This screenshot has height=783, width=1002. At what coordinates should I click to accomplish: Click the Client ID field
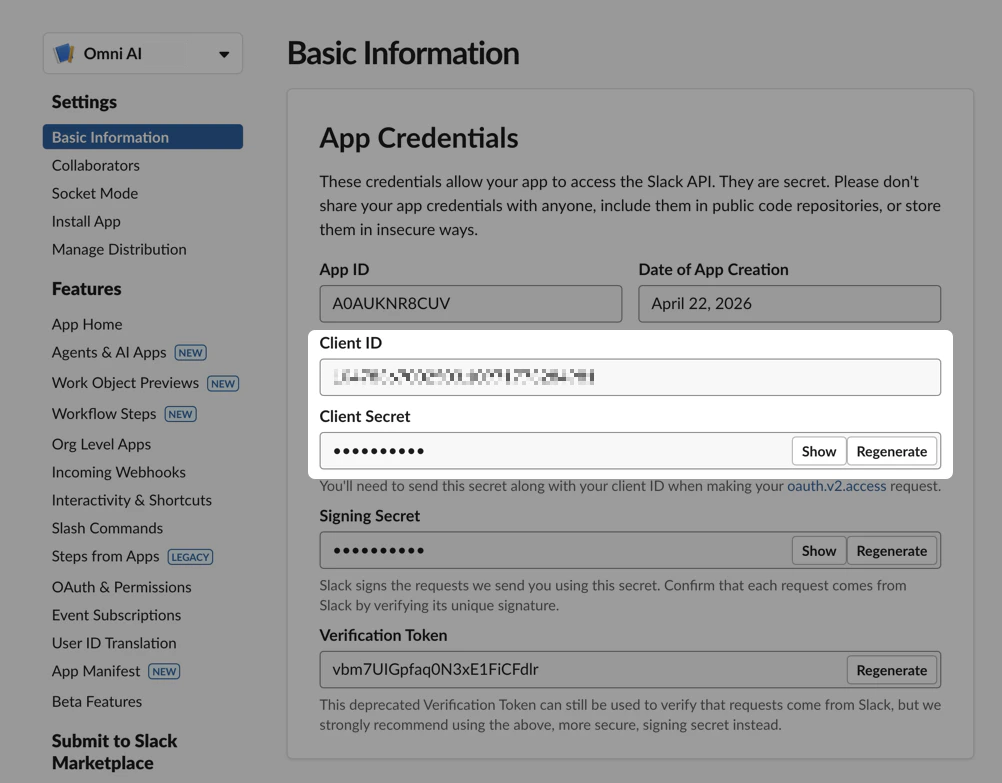630,377
